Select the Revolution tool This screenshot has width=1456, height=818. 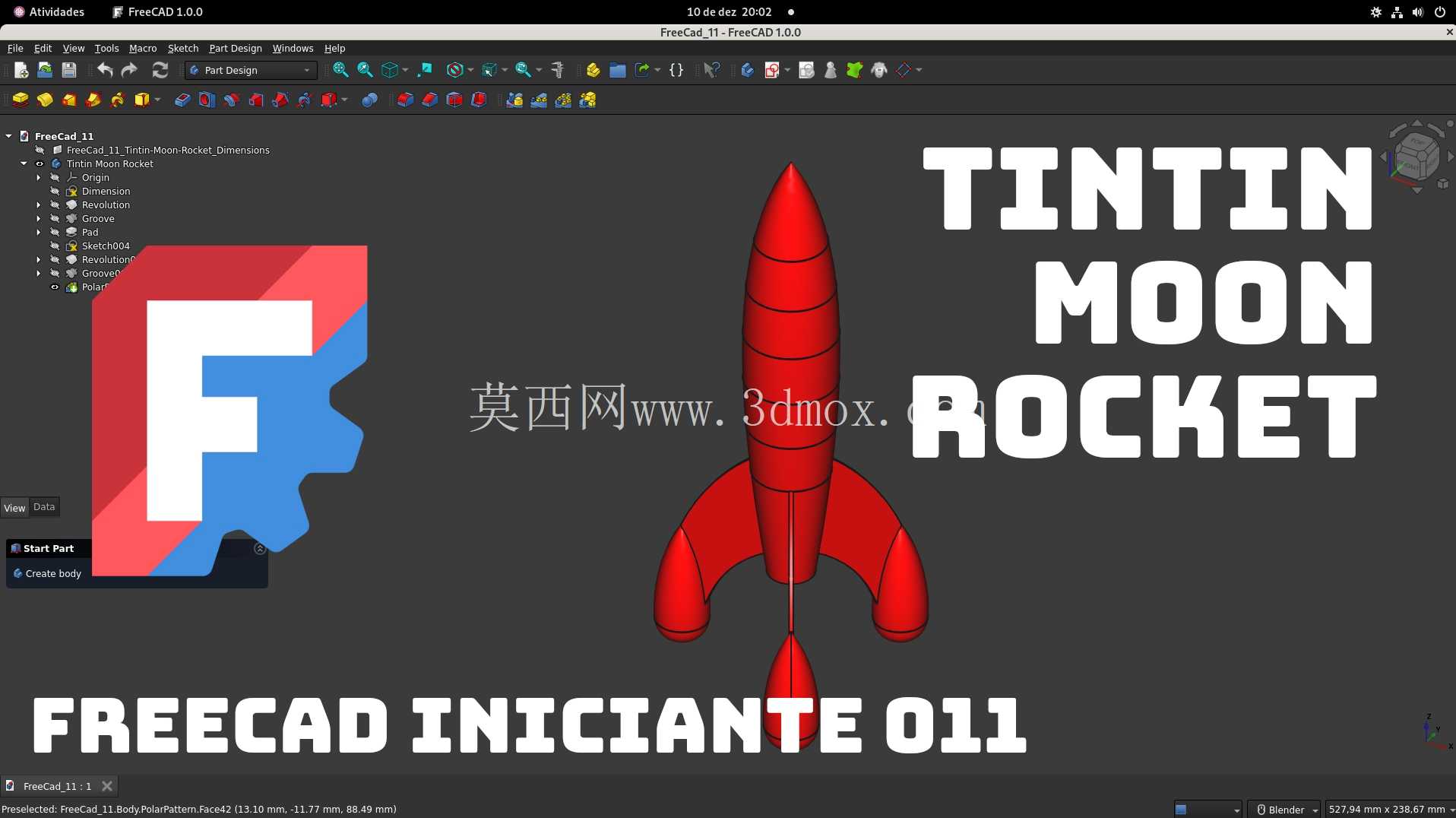click(45, 100)
